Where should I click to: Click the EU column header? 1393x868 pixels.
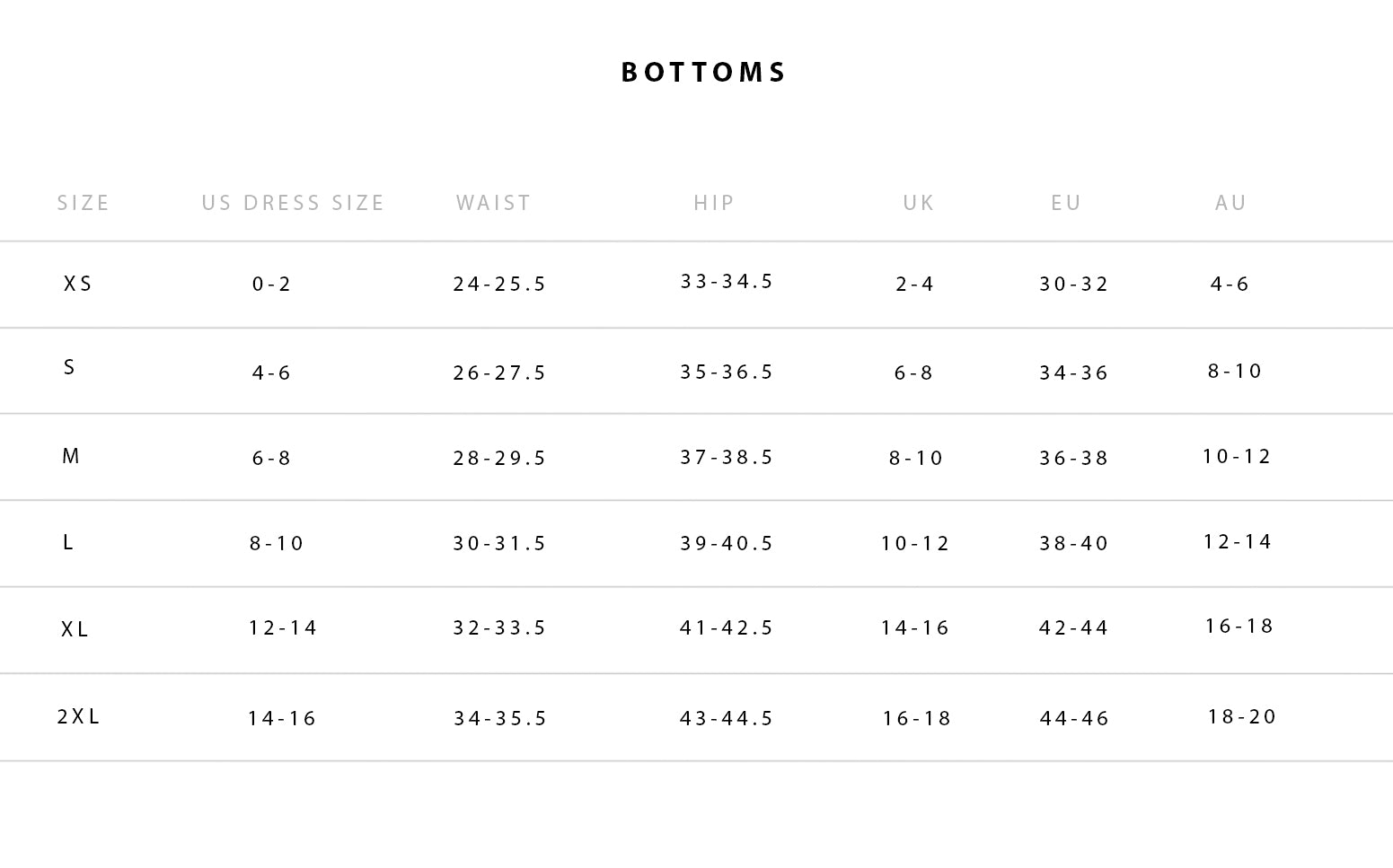click(1066, 204)
